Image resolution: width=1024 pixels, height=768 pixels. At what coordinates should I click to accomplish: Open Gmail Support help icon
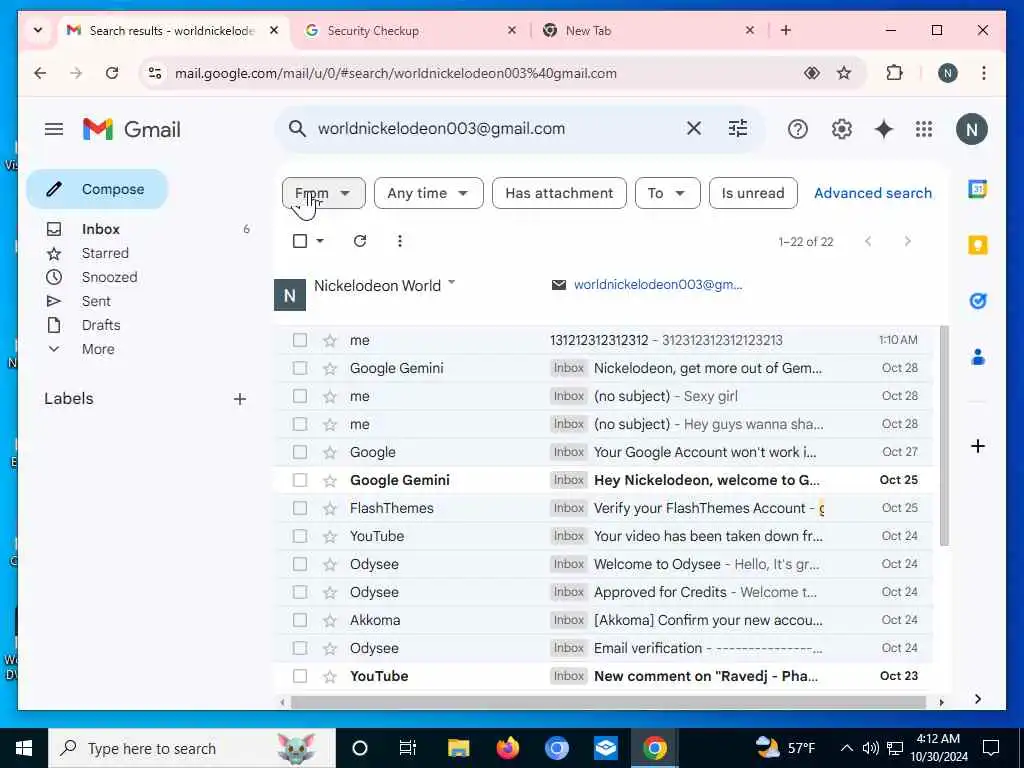coord(797,129)
